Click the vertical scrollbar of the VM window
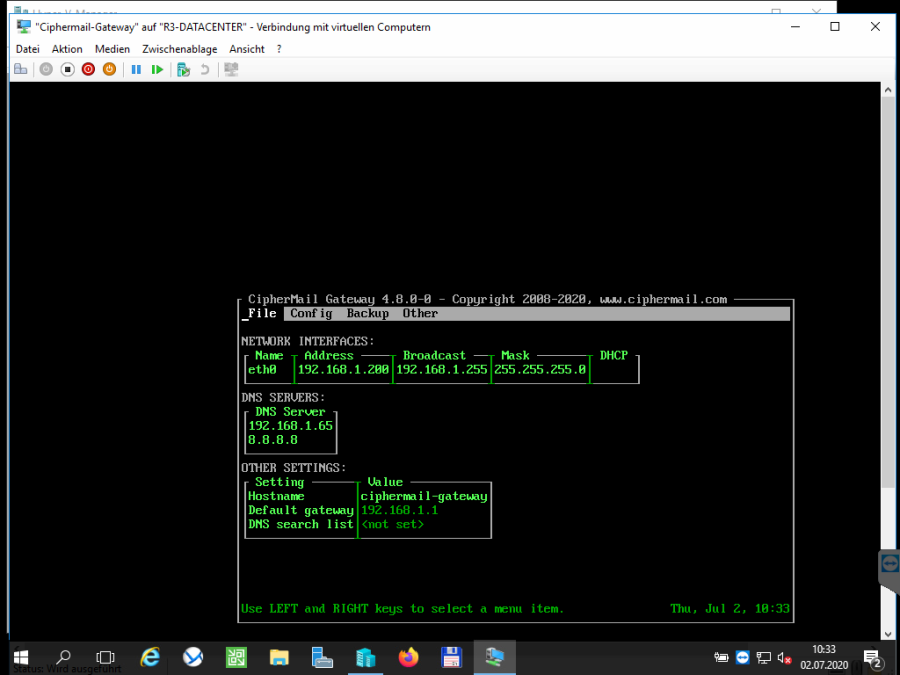This screenshot has width=900, height=675. tap(888, 300)
